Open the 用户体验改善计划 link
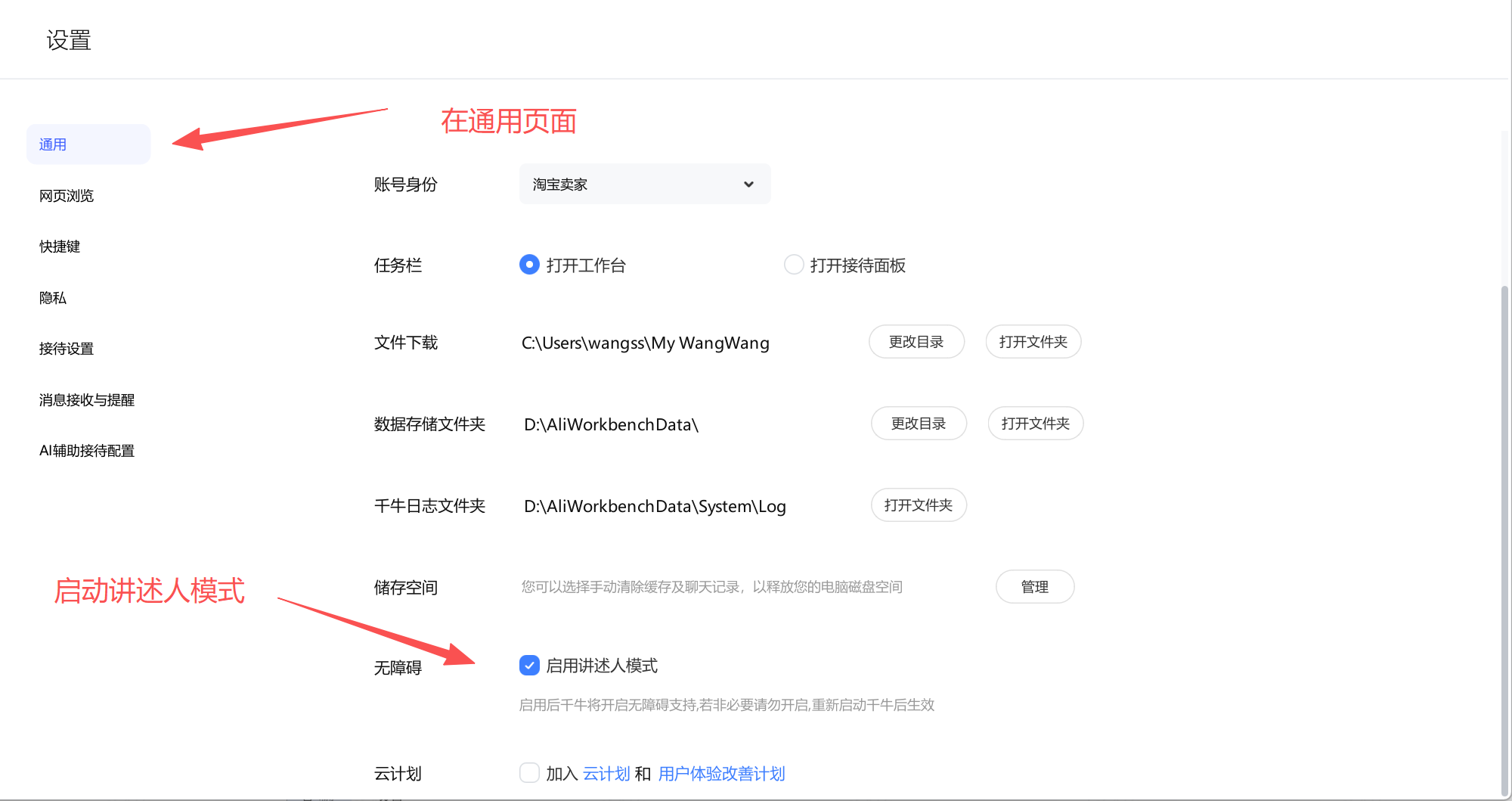The image size is (1512, 801). (x=721, y=774)
